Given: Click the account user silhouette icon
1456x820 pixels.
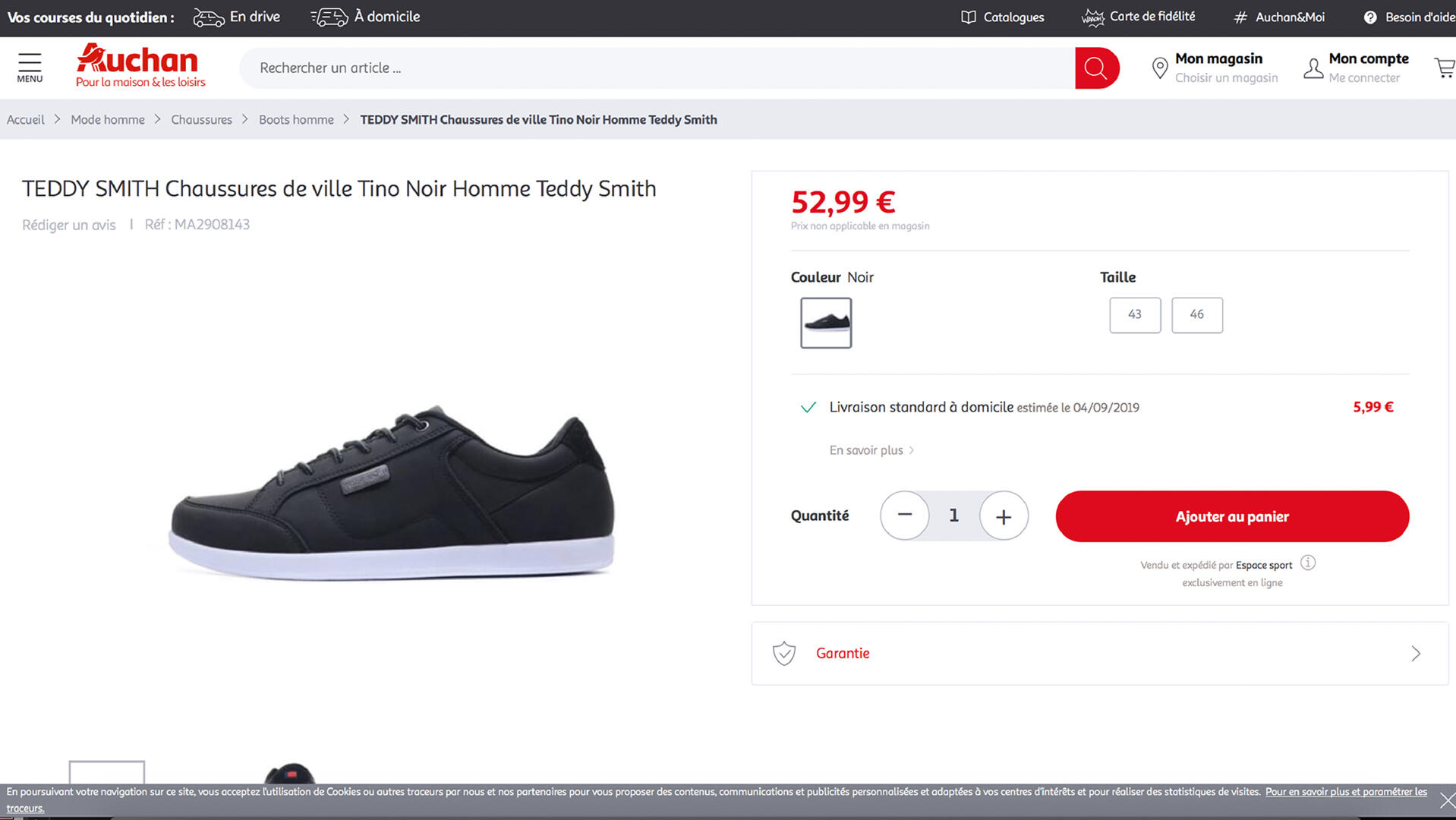Looking at the screenshot, I should coord(1313,68).
